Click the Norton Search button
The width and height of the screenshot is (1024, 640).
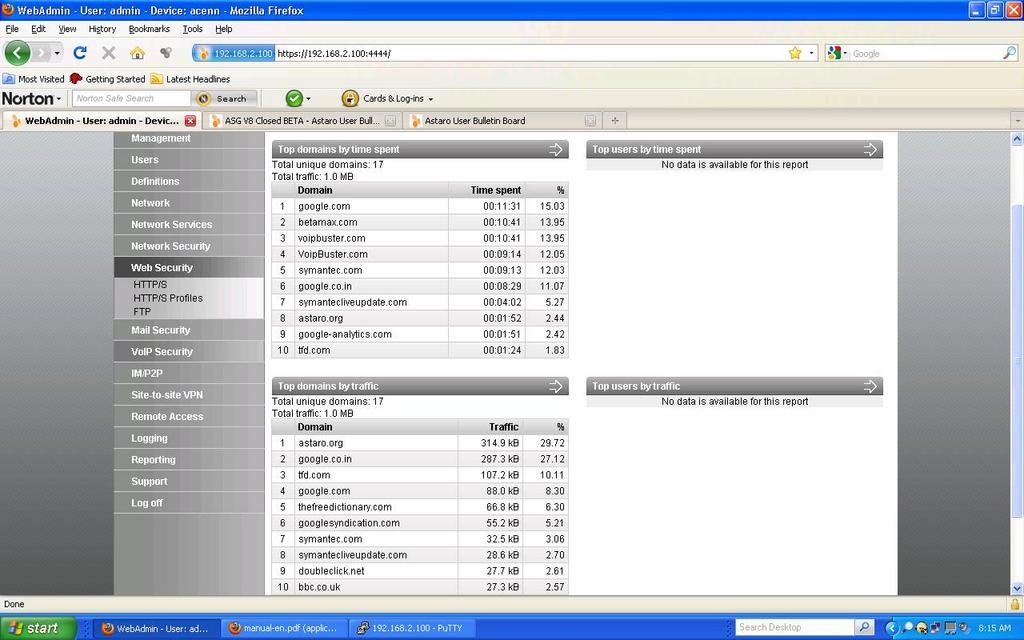224,98
